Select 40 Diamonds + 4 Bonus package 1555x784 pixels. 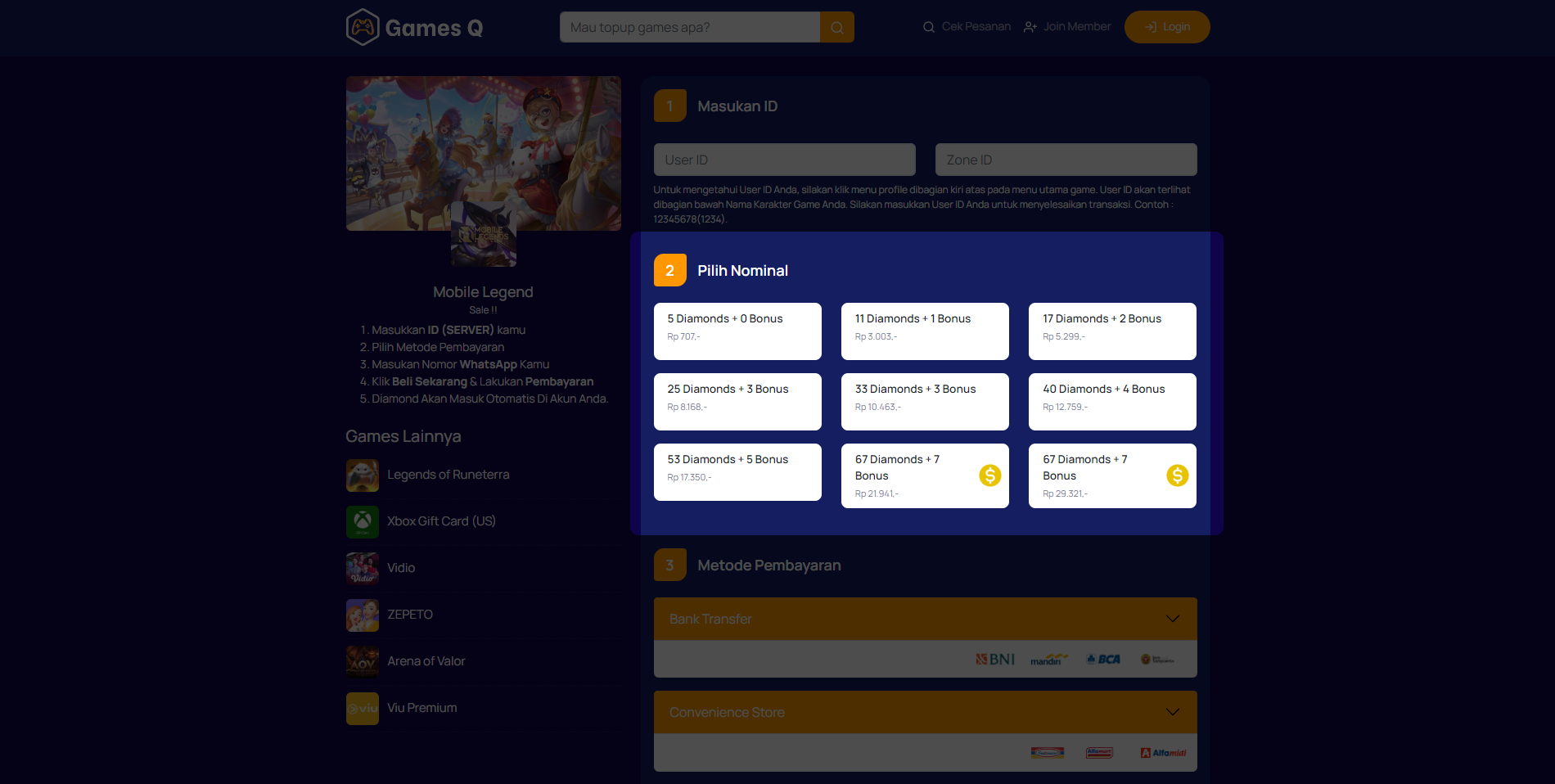[x=1112, y=402]
